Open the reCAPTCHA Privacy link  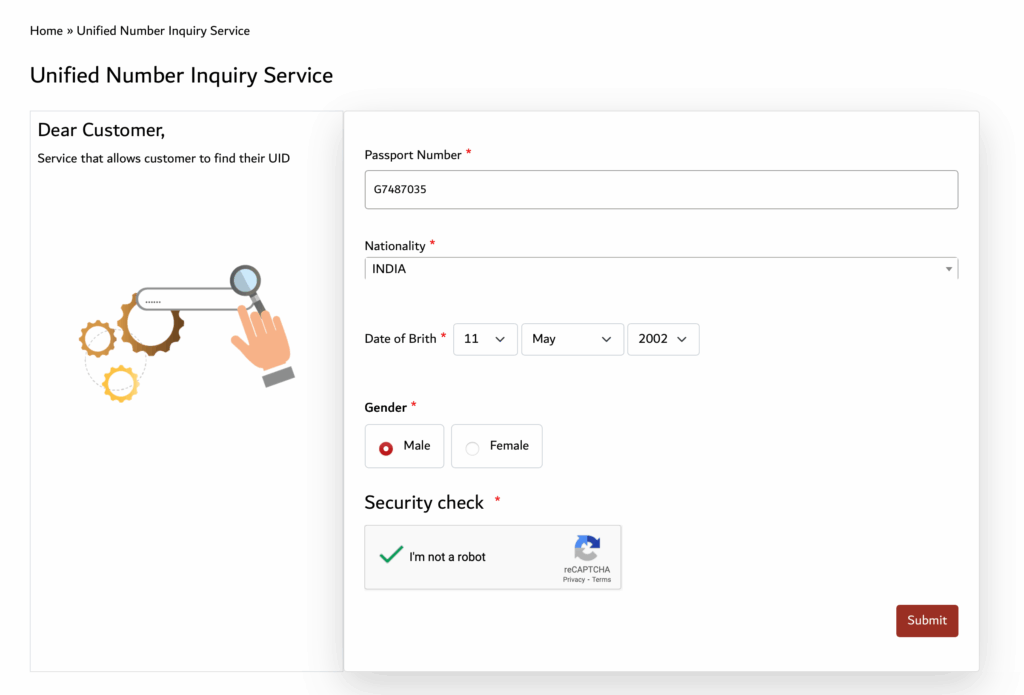(x=573, y=580)
